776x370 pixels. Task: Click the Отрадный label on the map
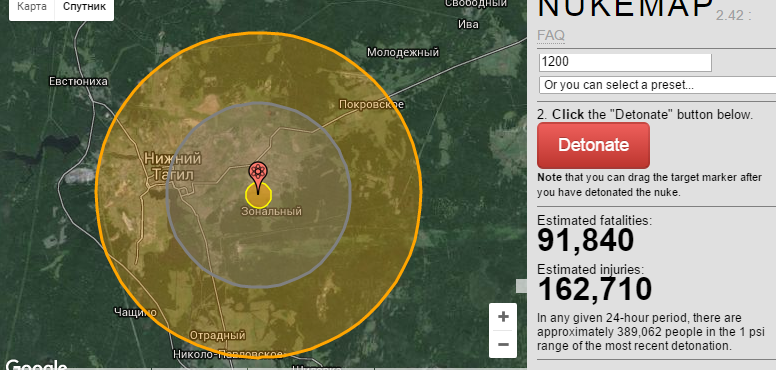[218, 335]
